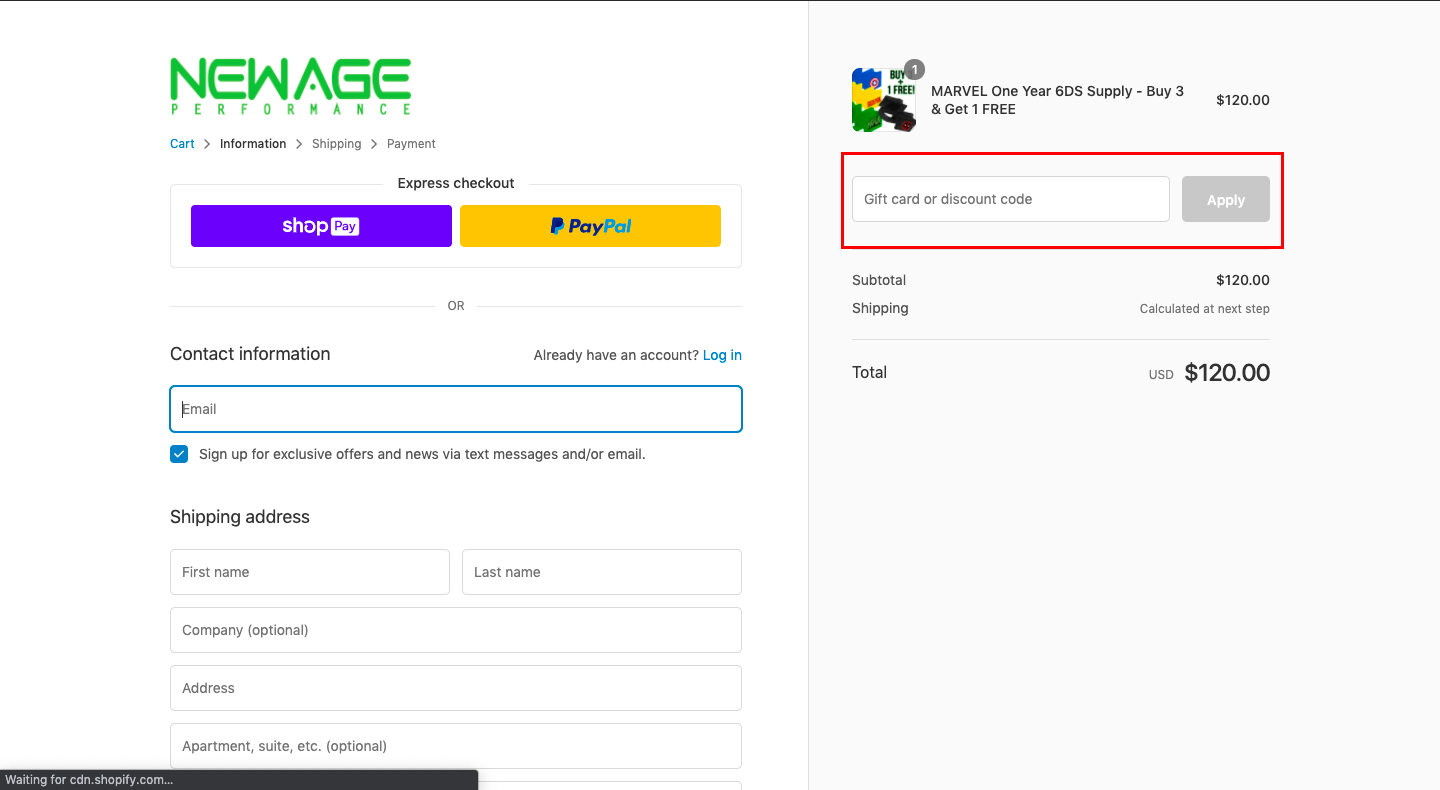Select the $120.00 item price beside the product
The width and height of the screenshot is (1440, 790).
(1243, 100)
